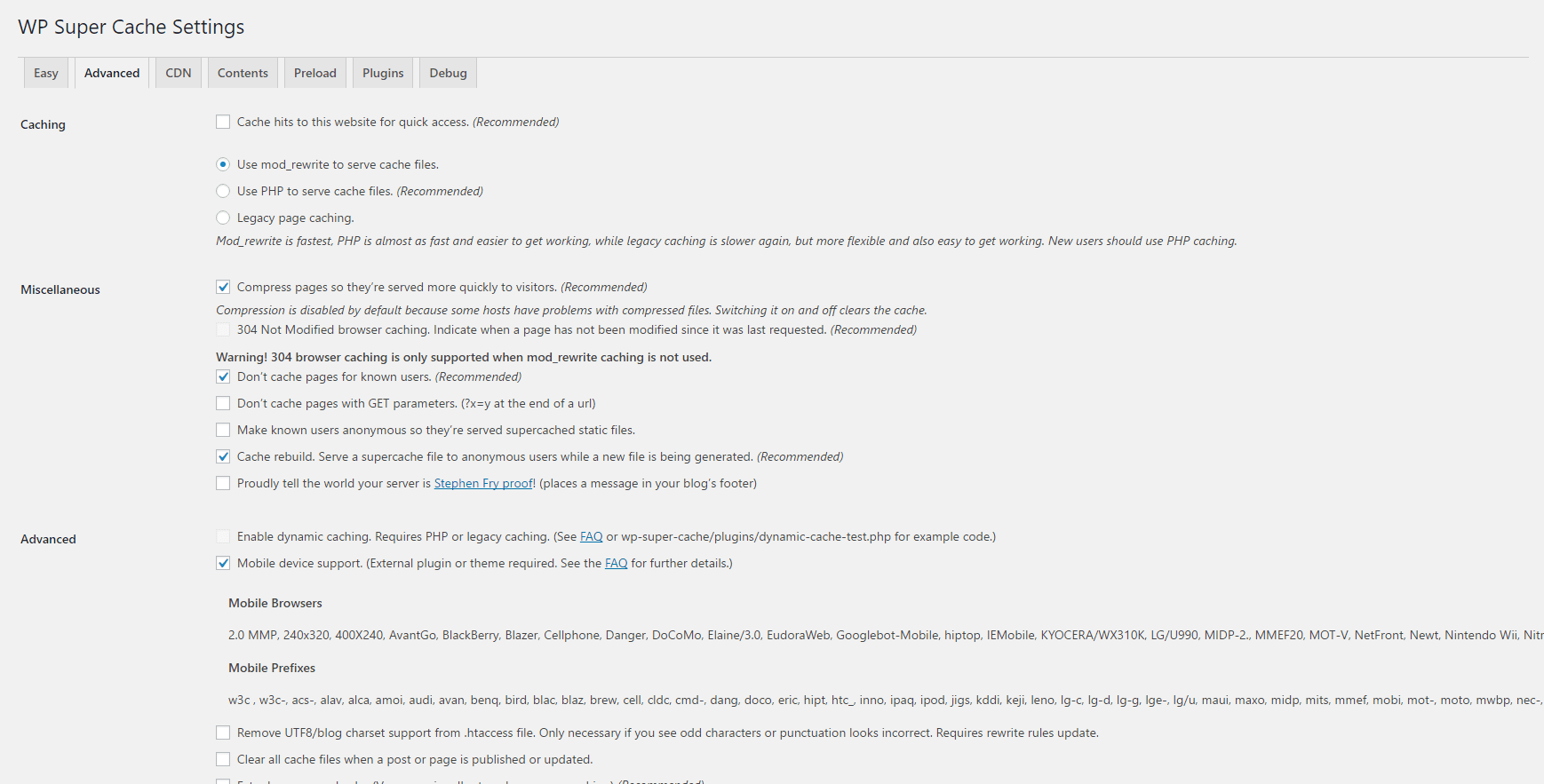
Task: Switch to the Easy tab
Action: click(x=46, y=73)
